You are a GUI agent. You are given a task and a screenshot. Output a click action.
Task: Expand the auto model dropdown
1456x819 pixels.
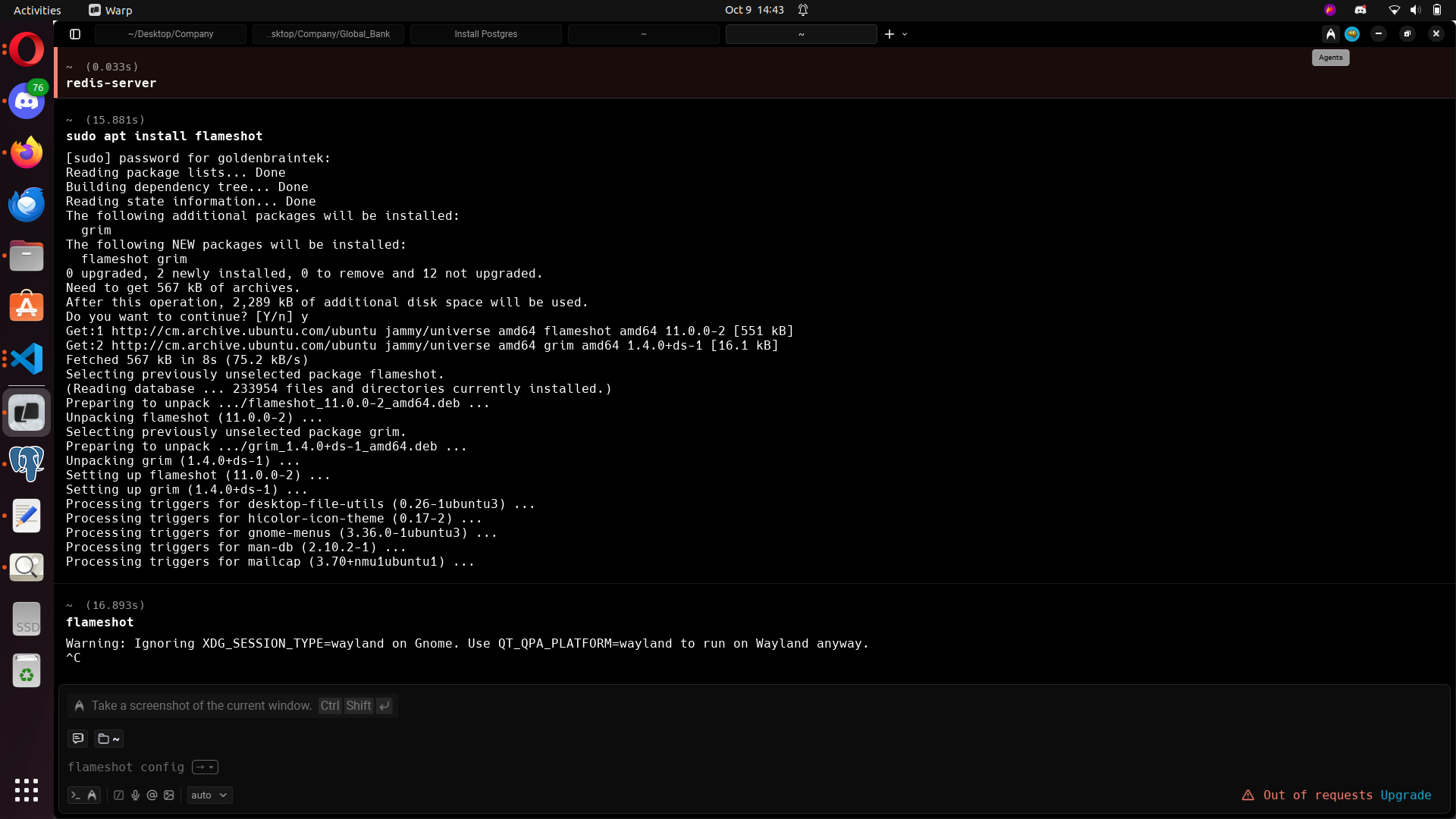tap(209, 795)
